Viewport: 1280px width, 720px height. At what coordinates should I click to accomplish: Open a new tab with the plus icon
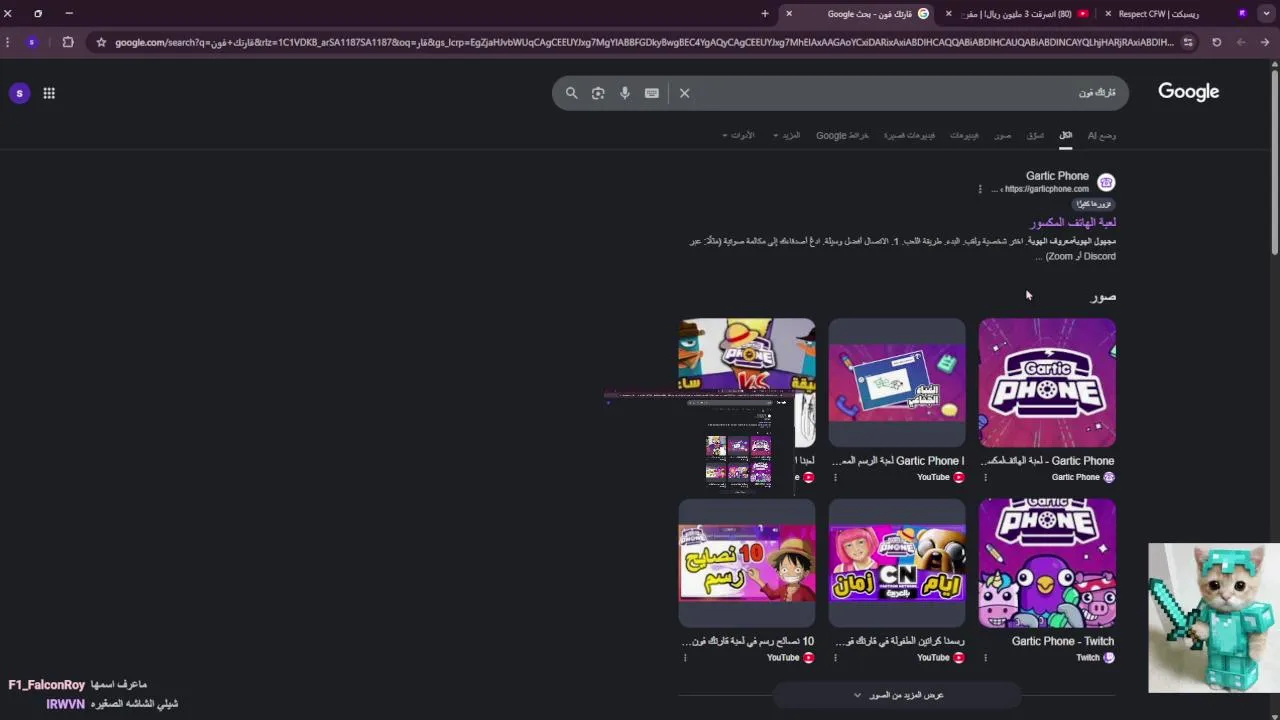point(765,14)
